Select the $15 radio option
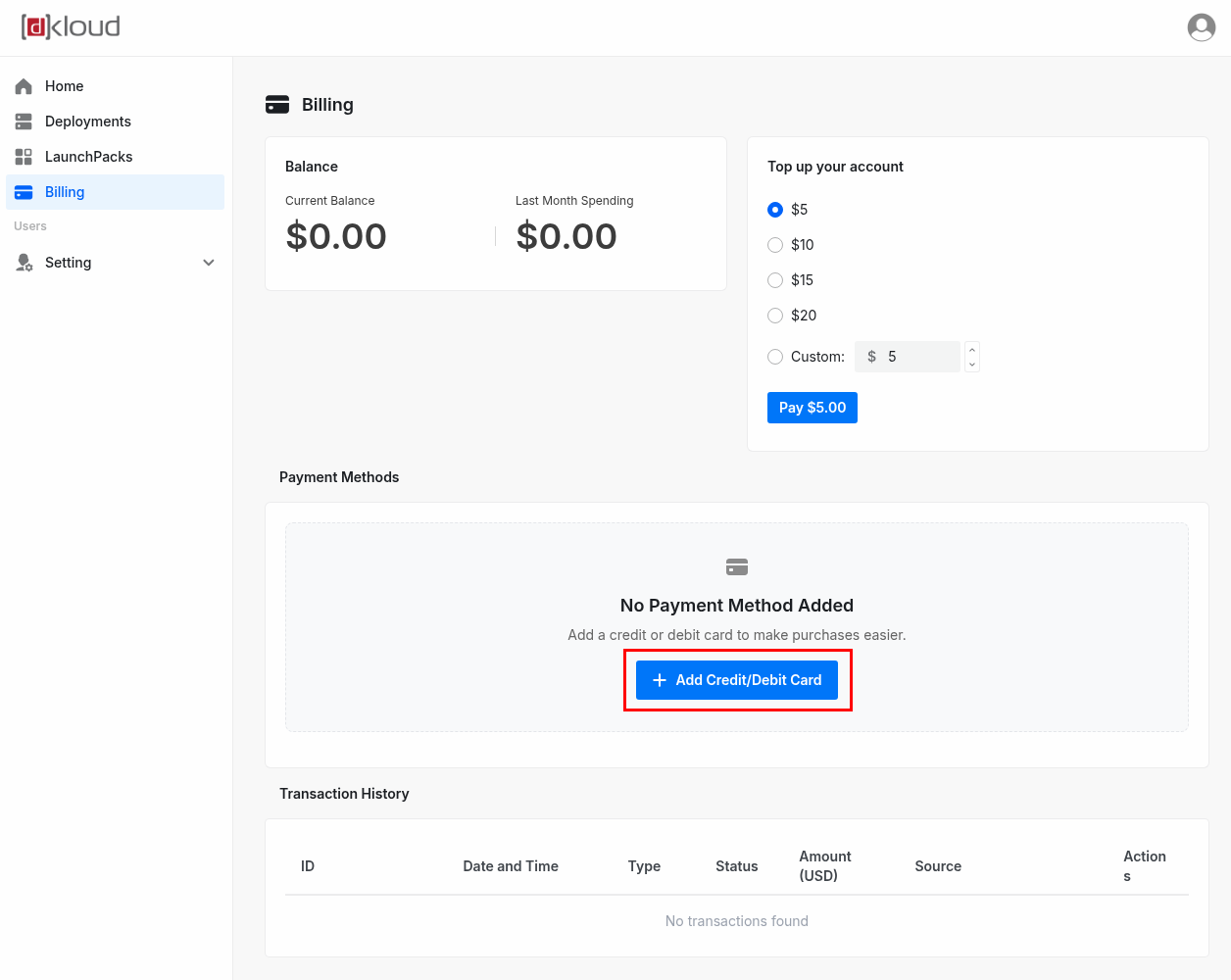1231x980 pixels. [x=775, y=280]
